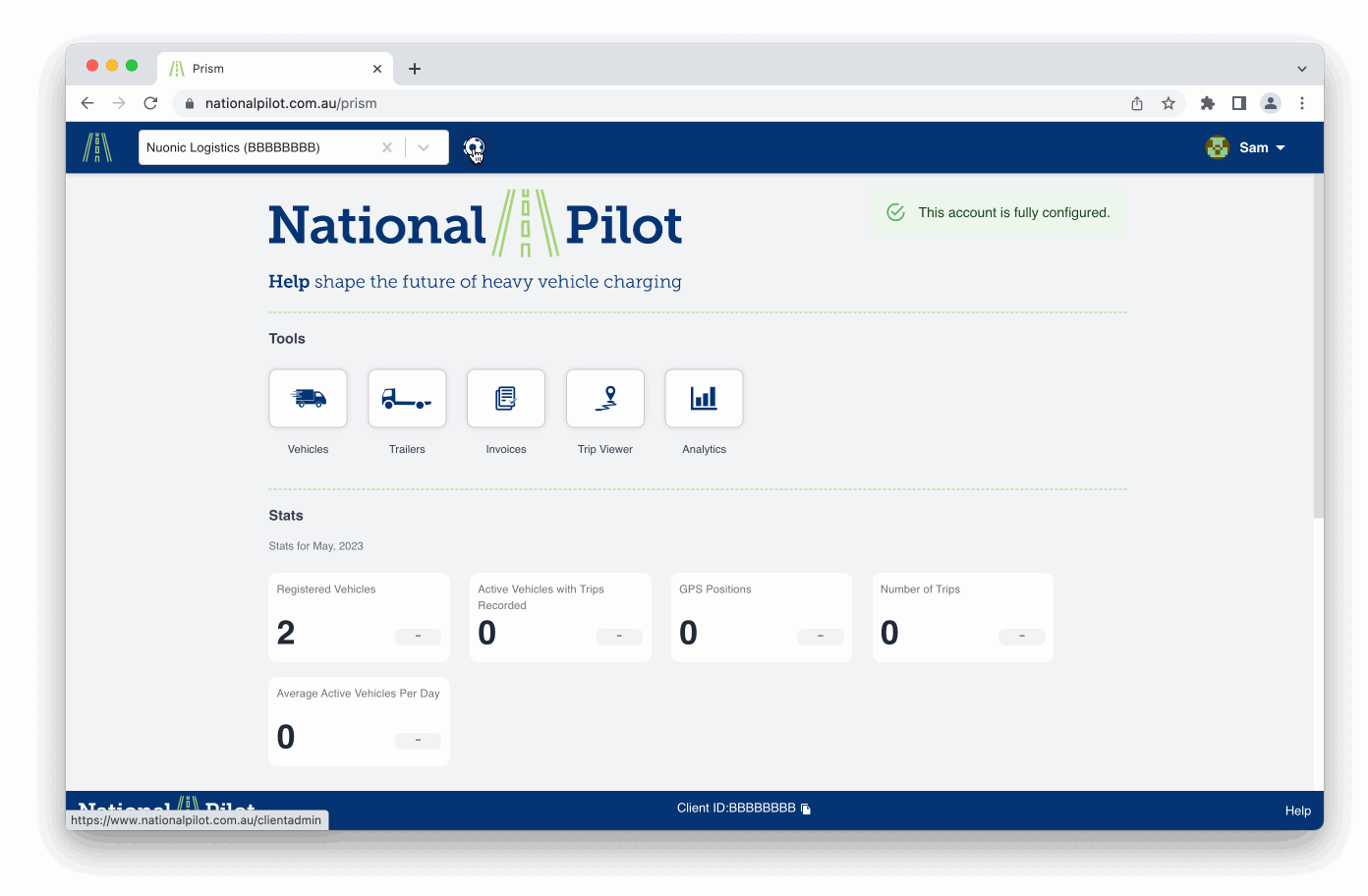Select the Prism browser tab
The width and height of the screenshot is (1368, 896).
click(x=265, y=69)
